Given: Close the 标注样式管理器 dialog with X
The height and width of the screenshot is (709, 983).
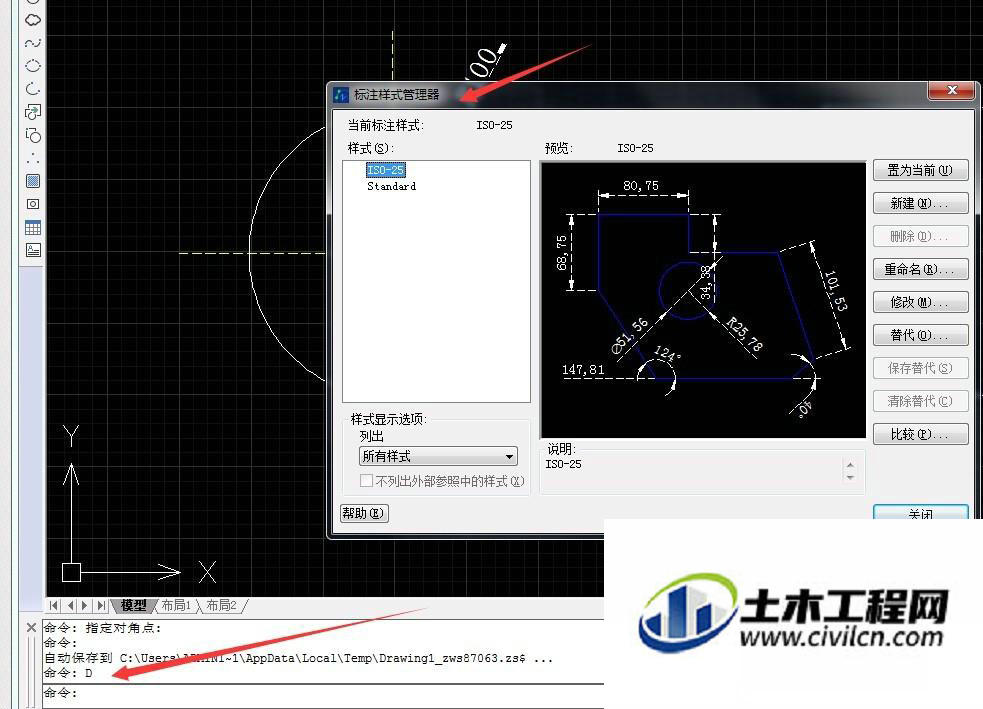Looking at the screenshot, I should pos(951,90).
